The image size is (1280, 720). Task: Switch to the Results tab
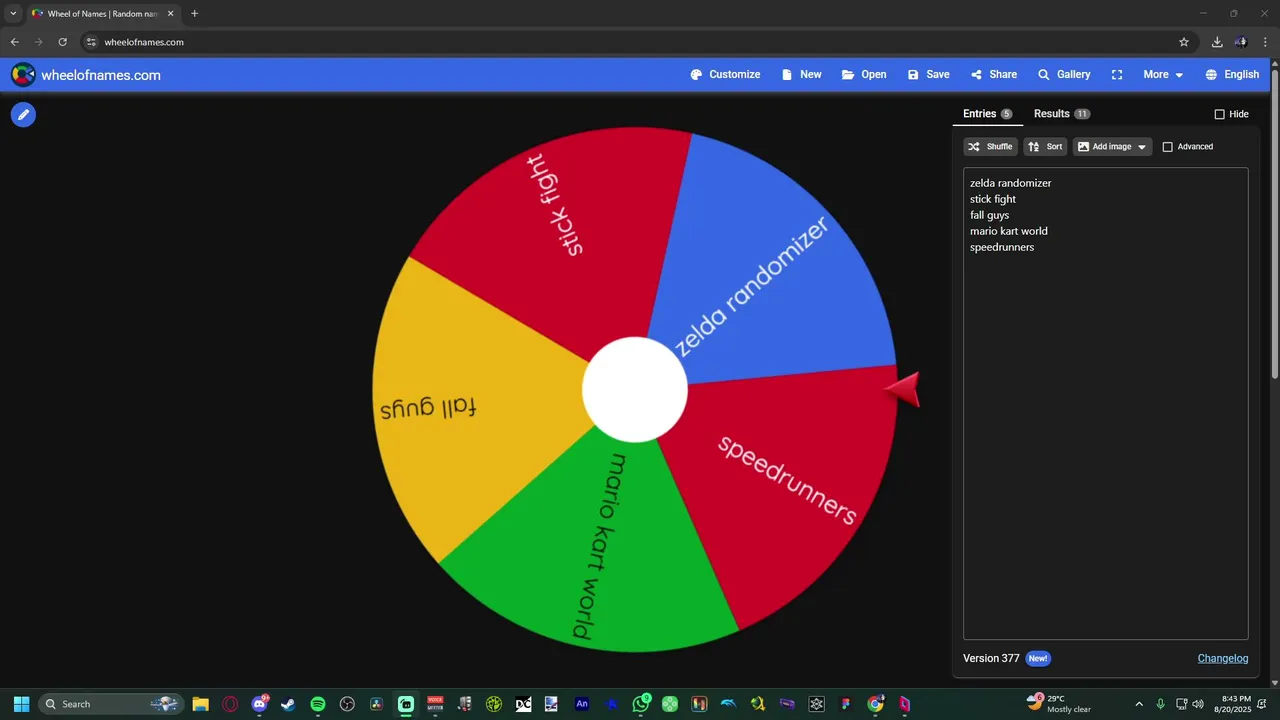click(1061, 114)
